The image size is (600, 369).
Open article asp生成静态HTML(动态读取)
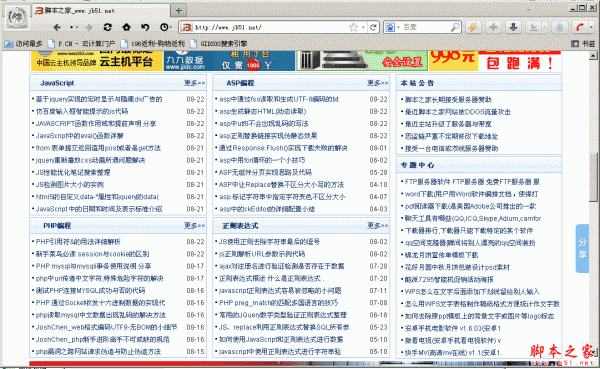262,111
